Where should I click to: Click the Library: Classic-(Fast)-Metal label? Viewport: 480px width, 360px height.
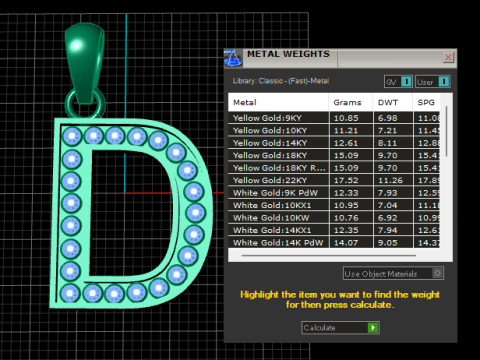coord(281,81)
